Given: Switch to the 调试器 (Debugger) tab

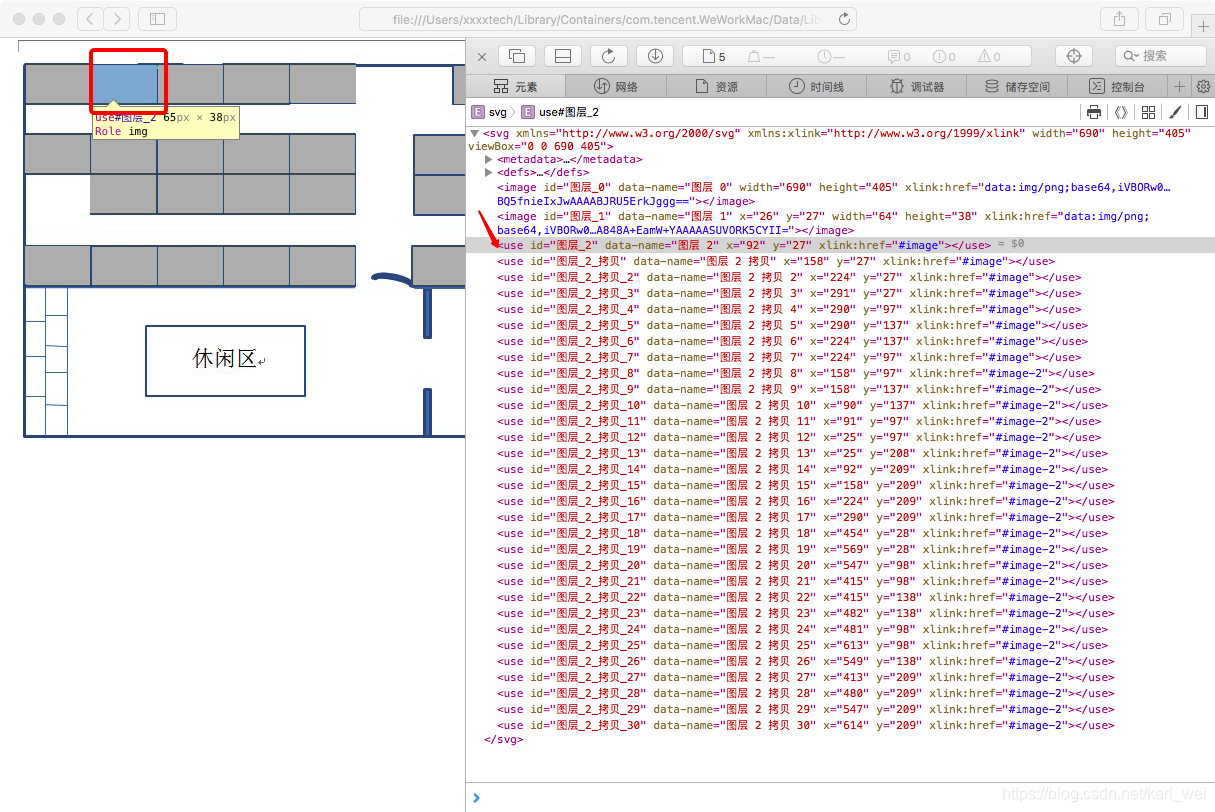Looking at the screenshot, I should [917, 86].
